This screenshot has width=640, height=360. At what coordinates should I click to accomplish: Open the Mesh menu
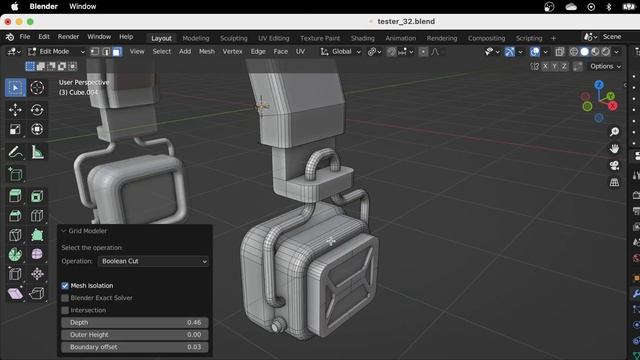click(207, 52)
